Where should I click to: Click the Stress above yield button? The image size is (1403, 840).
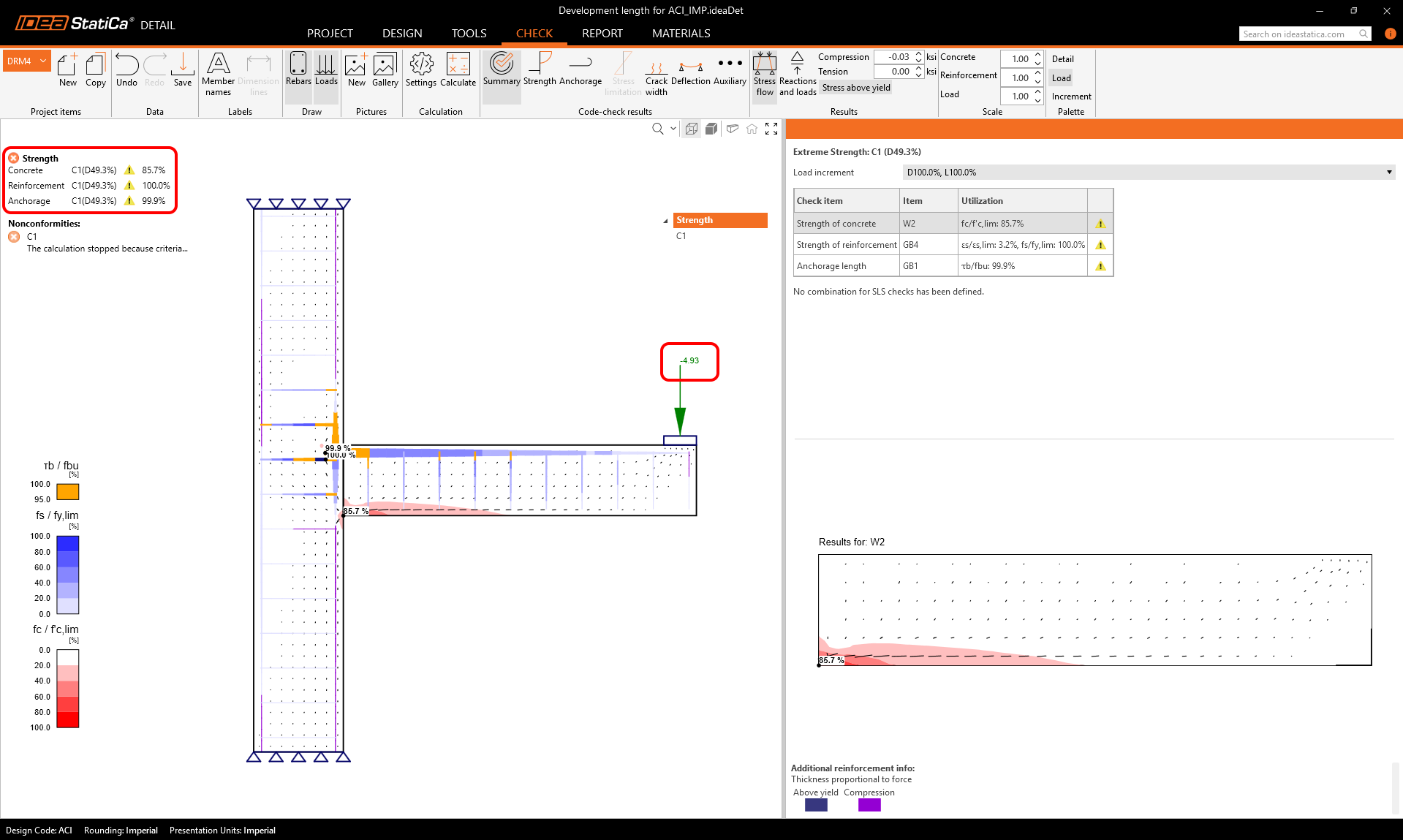pos(856,88)
